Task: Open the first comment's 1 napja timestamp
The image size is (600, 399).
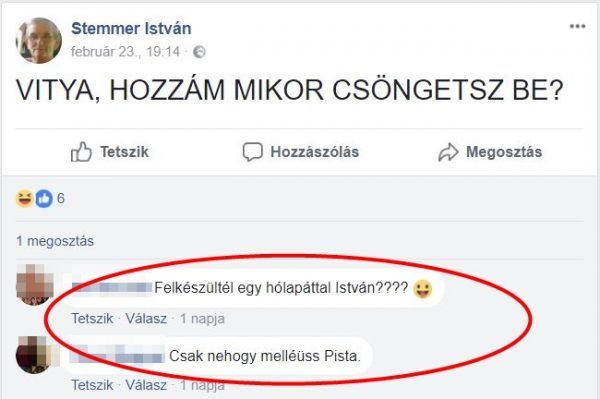Action: coord(202,318)
